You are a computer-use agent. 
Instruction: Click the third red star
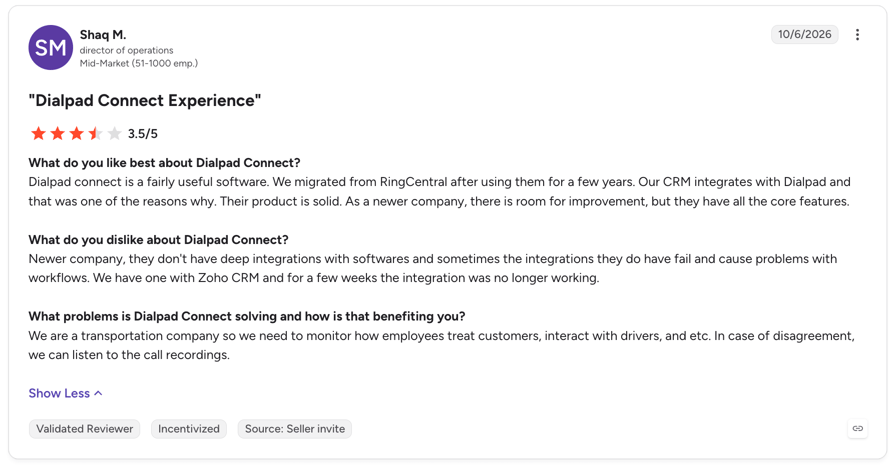tap(76, 134)
